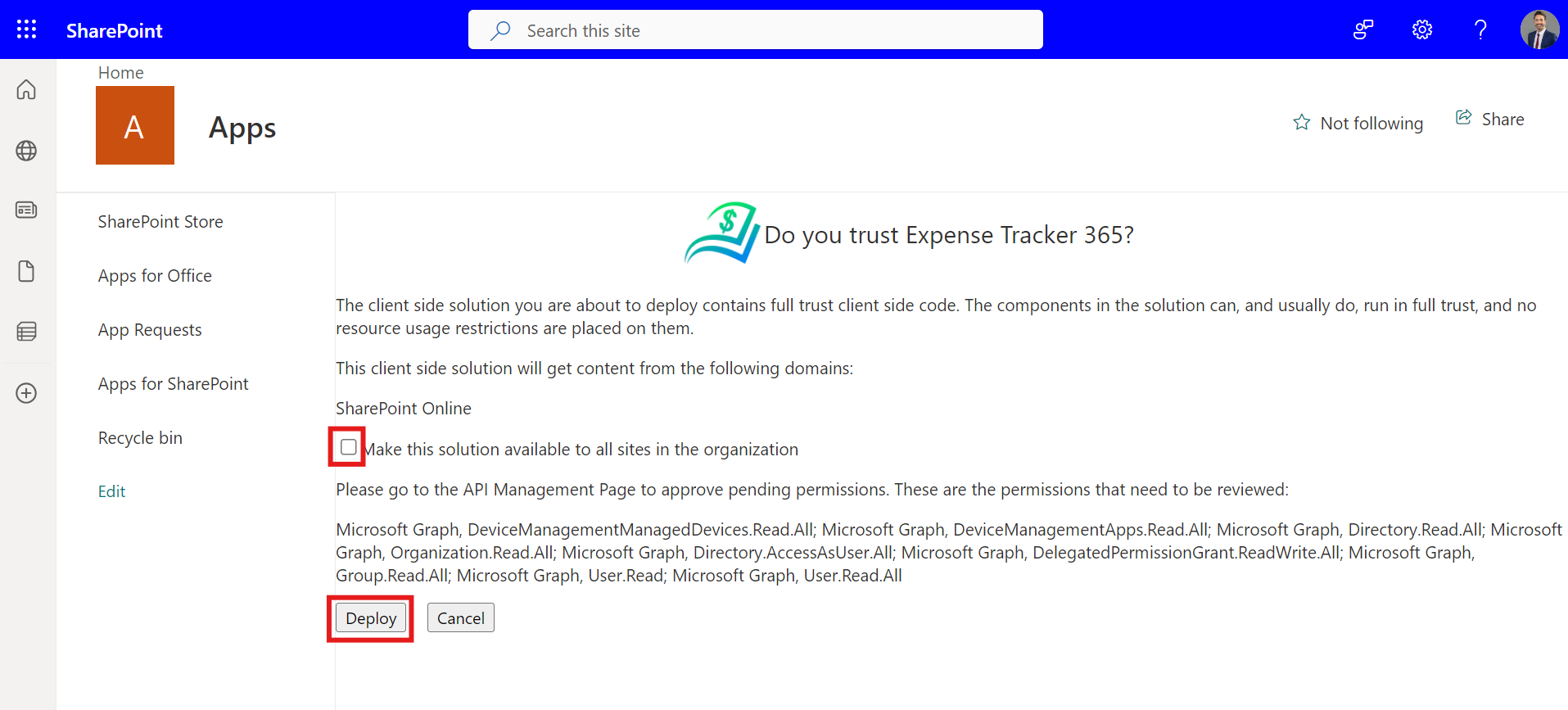This screenshot has width=1568, height=710.
Task: Click the 'User.Read.All' permission text
Action: click(x=853, y=576)
